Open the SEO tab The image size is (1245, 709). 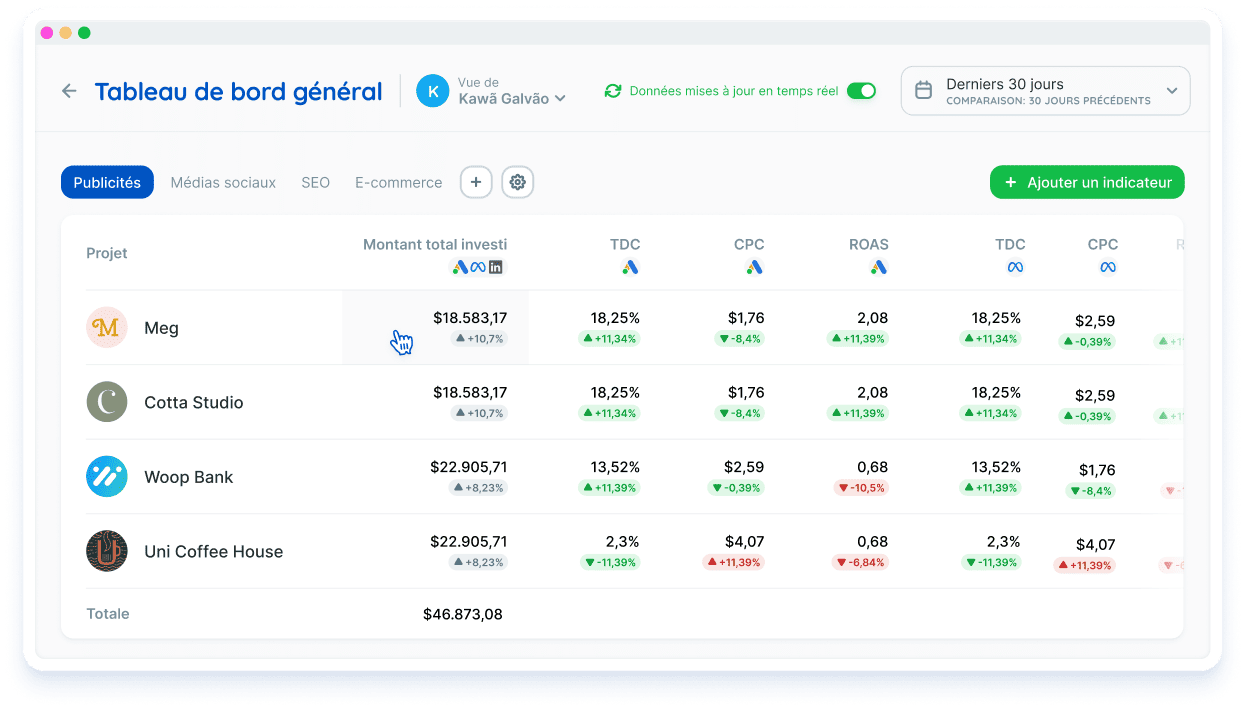pyautogui.click(x=315, y=182)
